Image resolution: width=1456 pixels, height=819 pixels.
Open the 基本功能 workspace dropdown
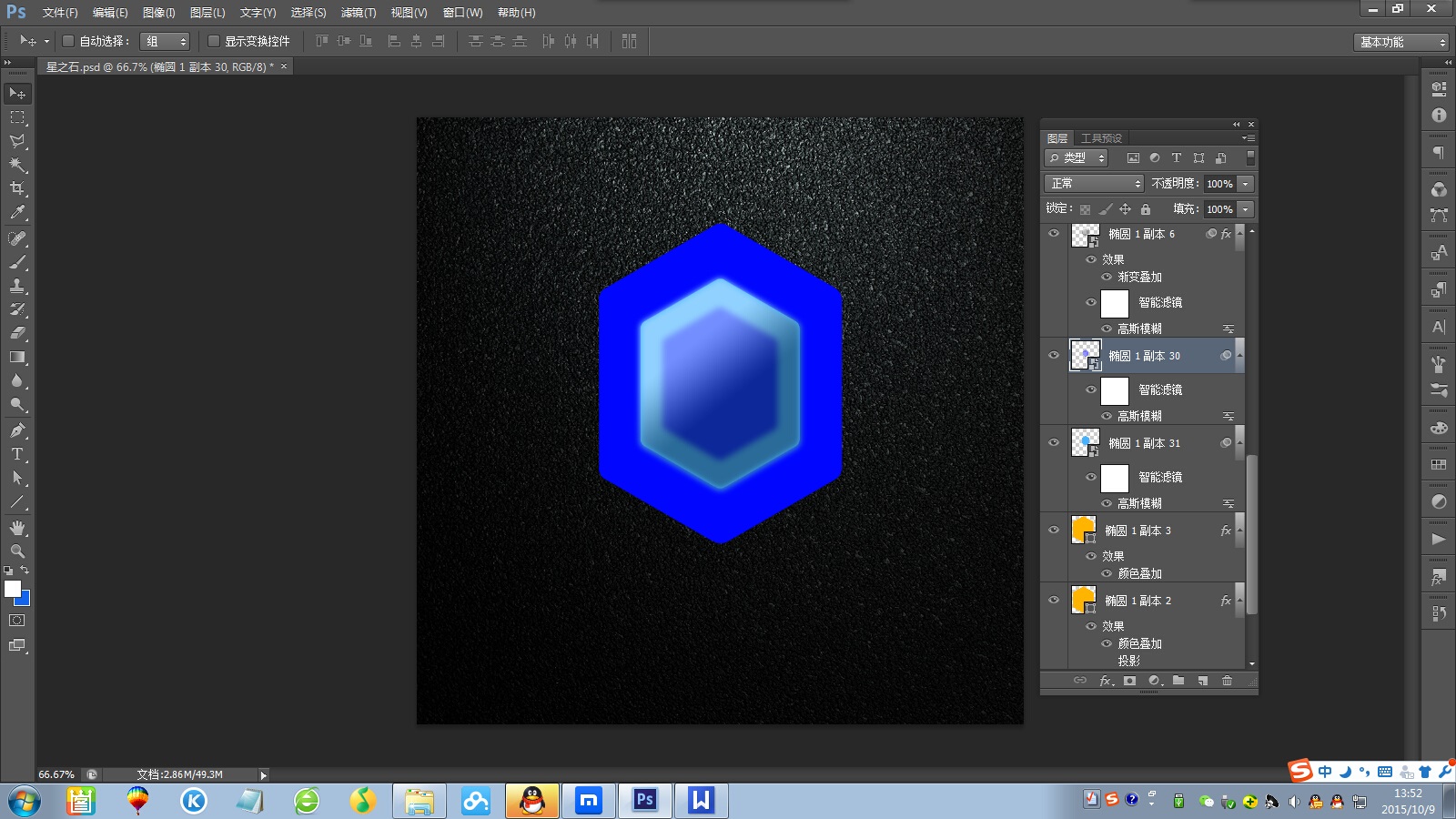tap(1400, 42)
